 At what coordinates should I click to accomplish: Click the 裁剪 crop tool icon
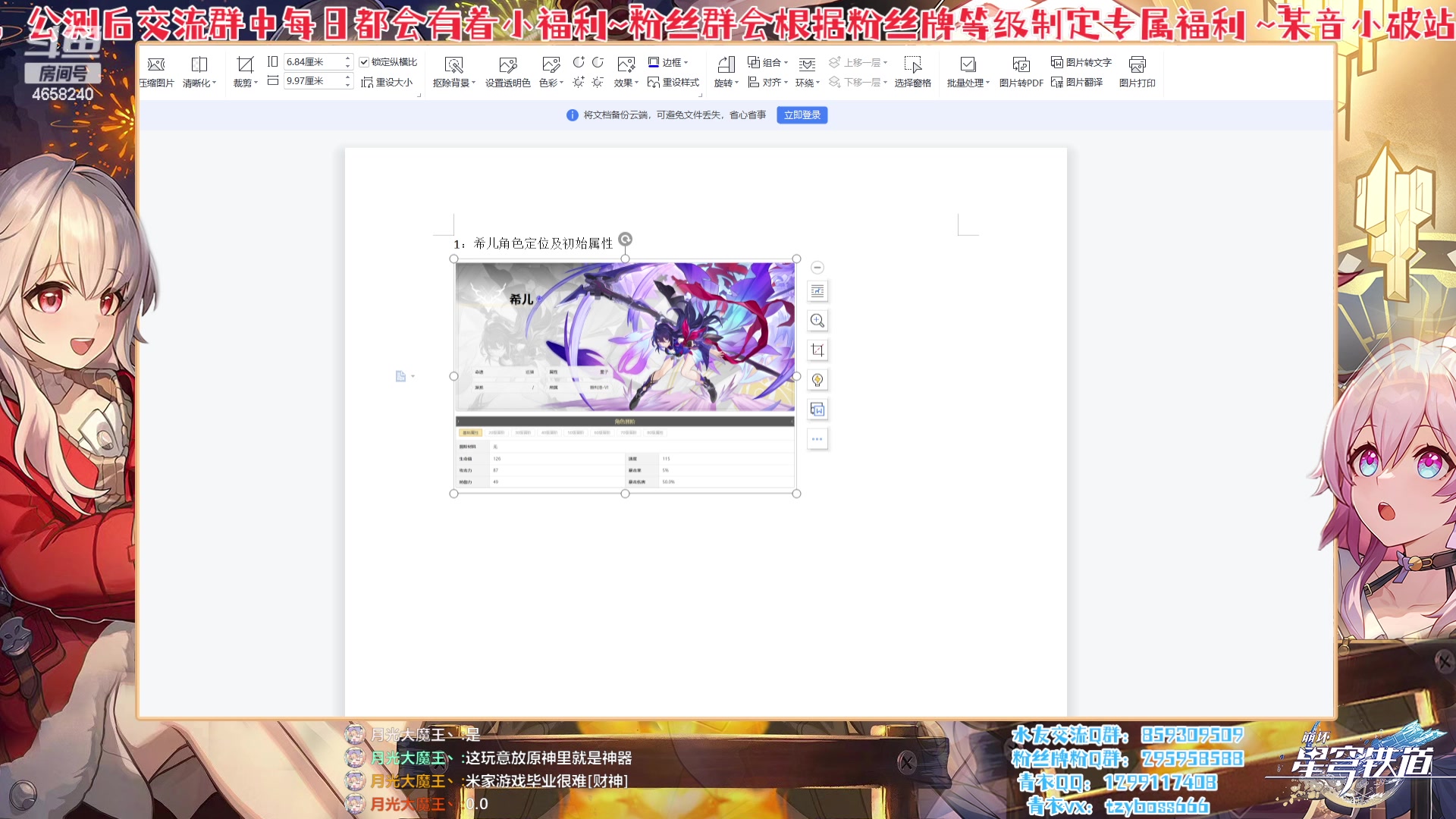(x=245, y=65)
